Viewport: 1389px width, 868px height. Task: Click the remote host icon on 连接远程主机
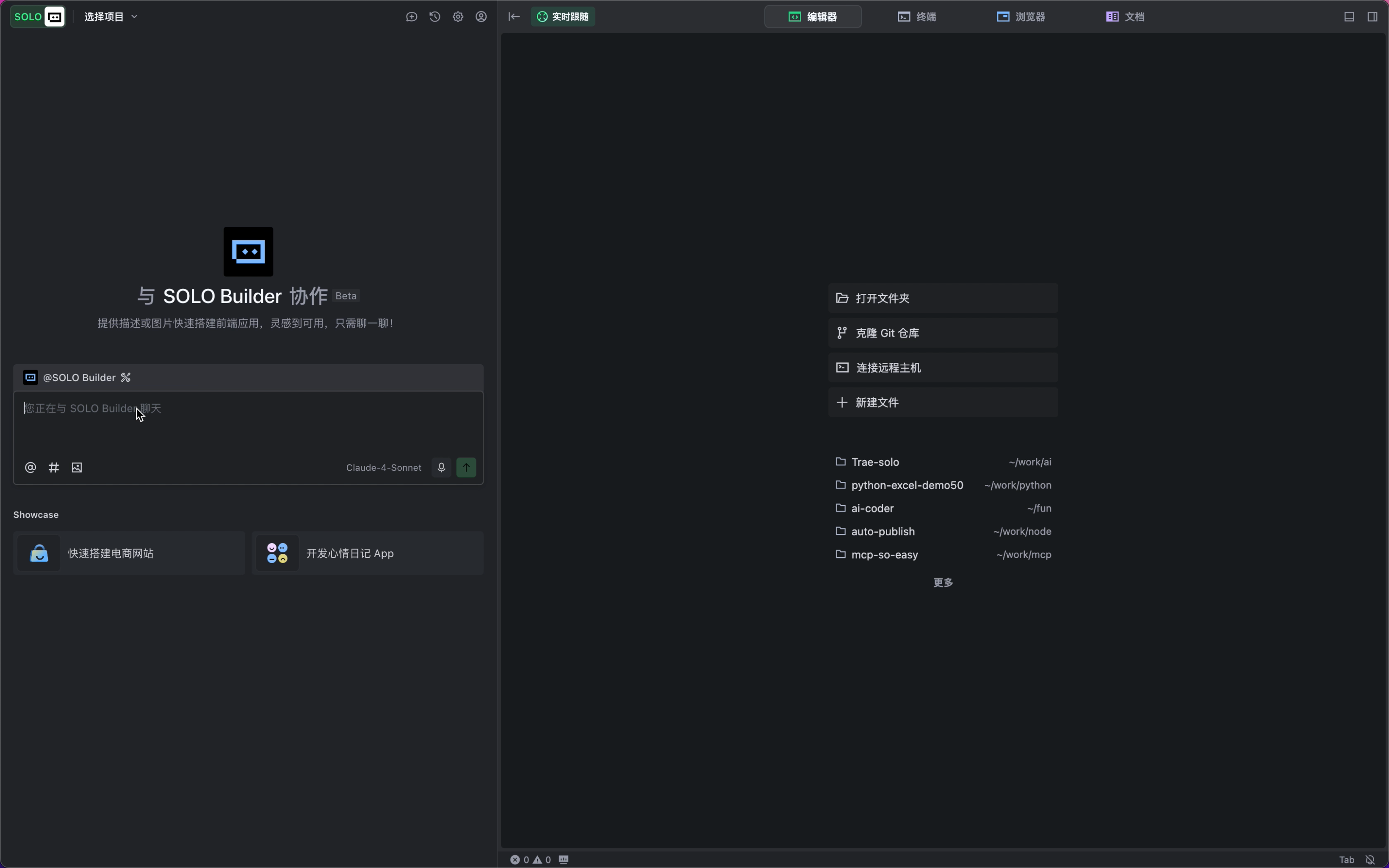pyautogui.click(x=842, y=368)
